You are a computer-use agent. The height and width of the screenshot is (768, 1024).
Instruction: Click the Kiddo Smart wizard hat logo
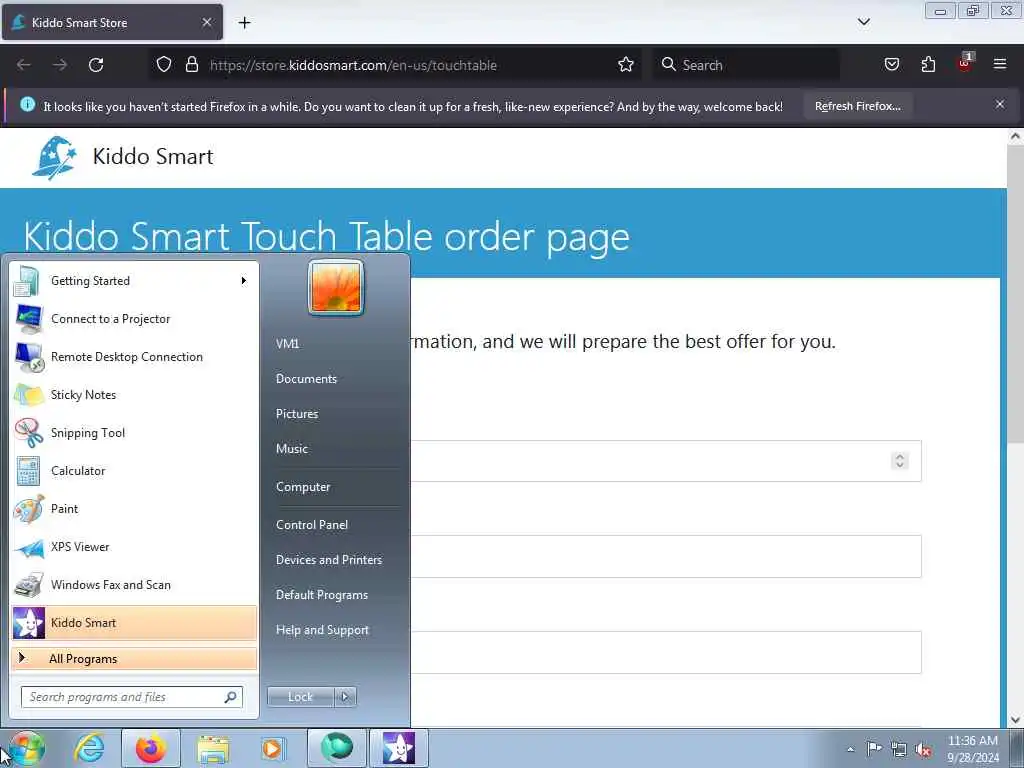pyautogui.click(x=54, y=157)
